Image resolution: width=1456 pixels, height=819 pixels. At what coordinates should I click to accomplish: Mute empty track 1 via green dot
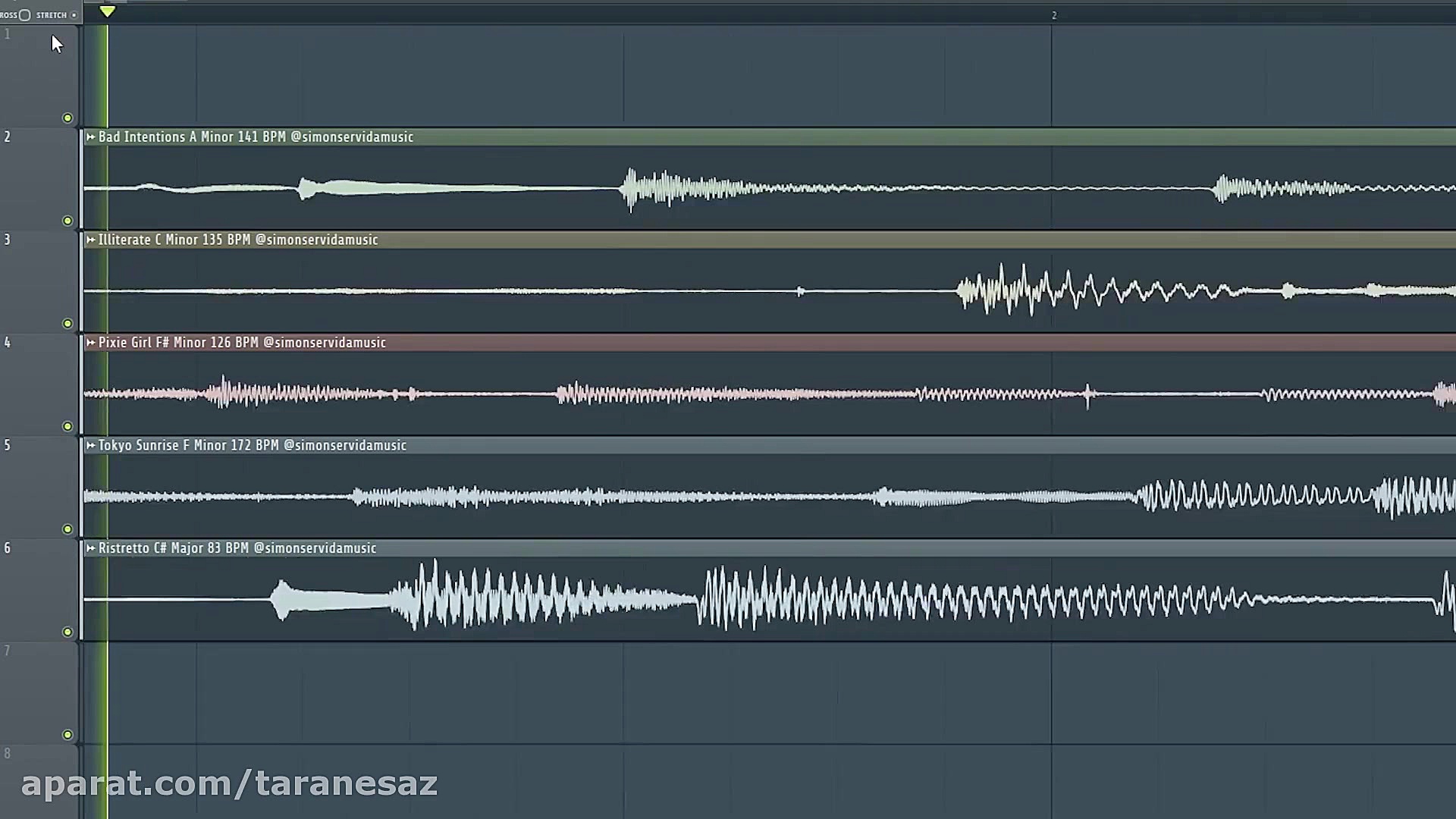pos(67,118)
